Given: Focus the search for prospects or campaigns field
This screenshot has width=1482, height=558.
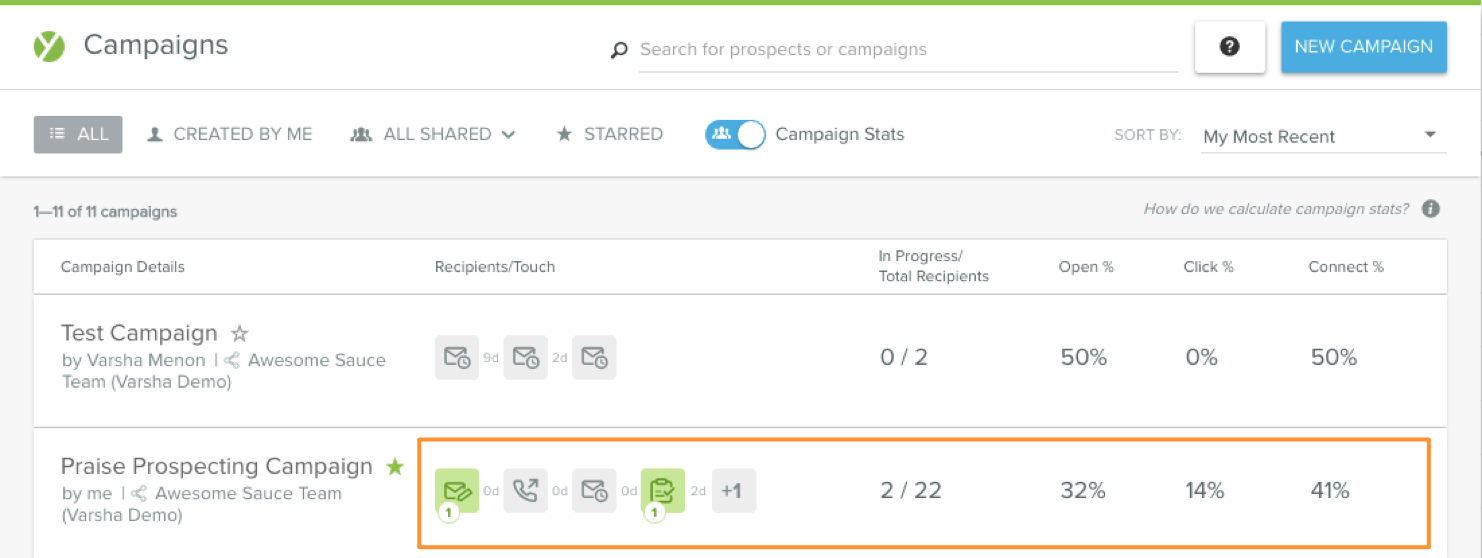Looking at the screenshot, I should 908,50.
